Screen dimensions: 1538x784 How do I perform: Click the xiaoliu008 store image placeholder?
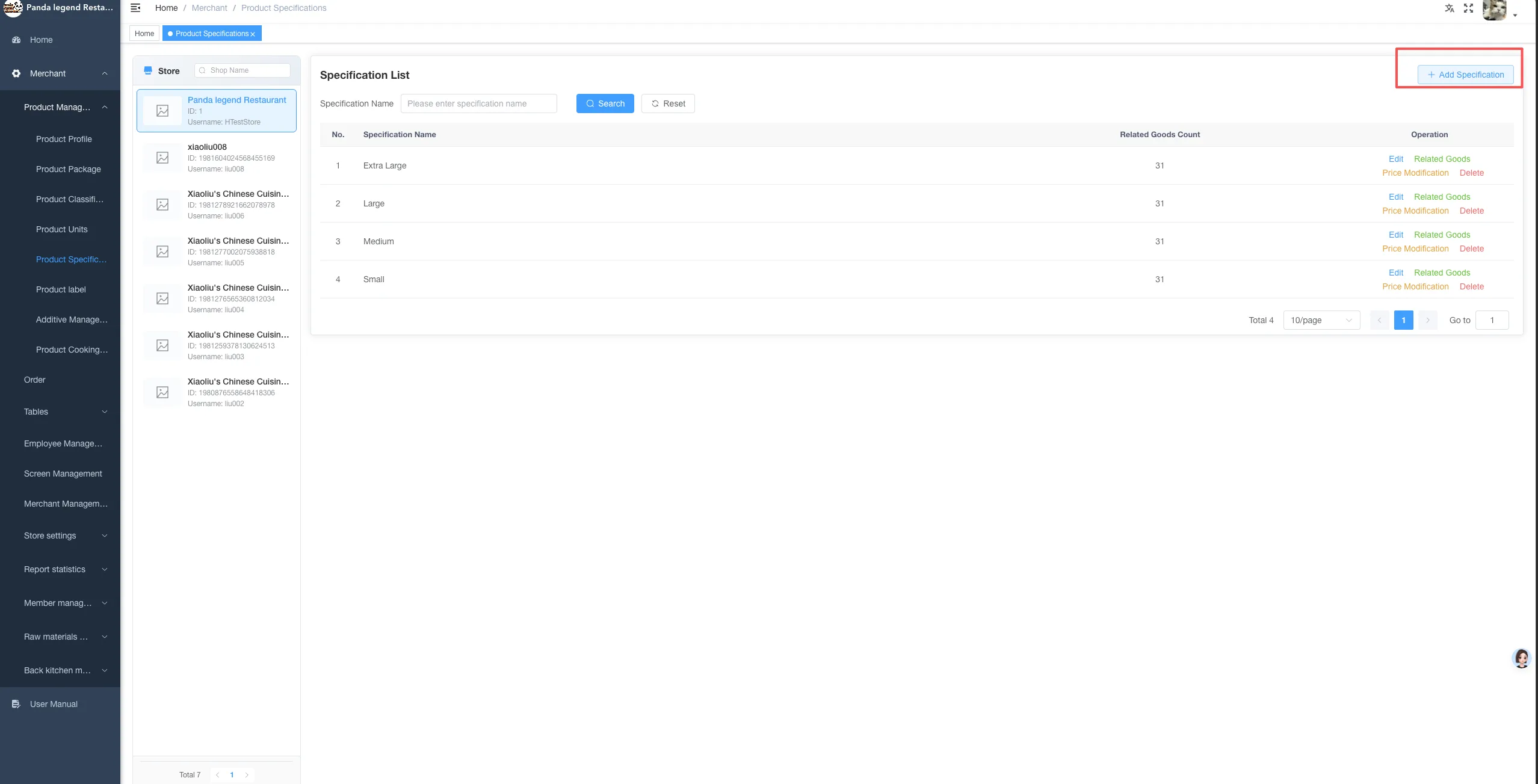[x=162, y=158]
